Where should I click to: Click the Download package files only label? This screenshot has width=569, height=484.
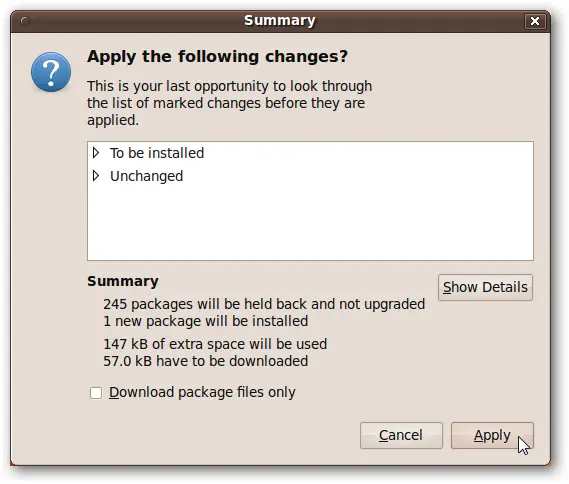coord(202,393)
